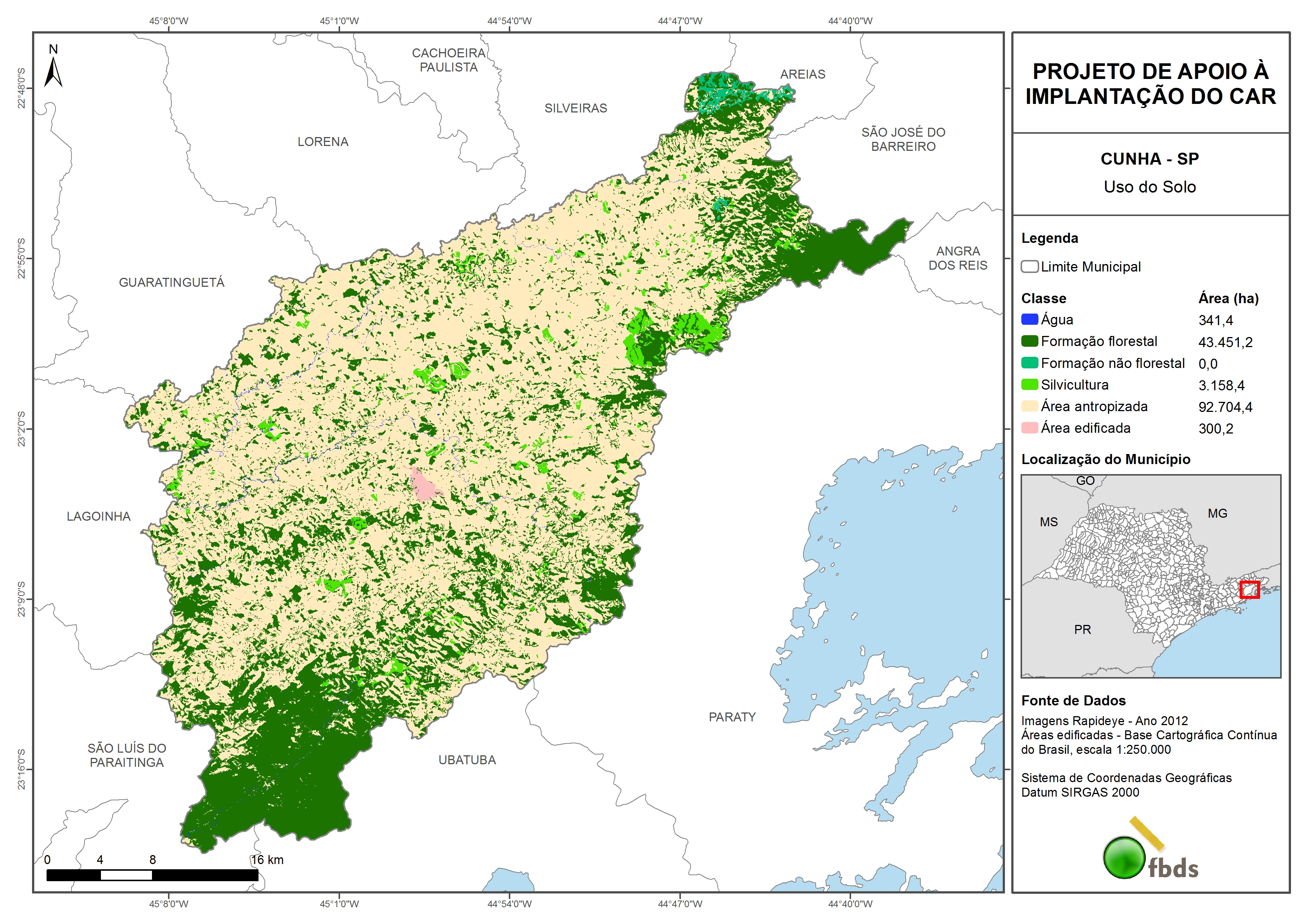Click the red locator box in inset map
The width and height of the screenshot is (1307, 924).
coord(1250,589)
